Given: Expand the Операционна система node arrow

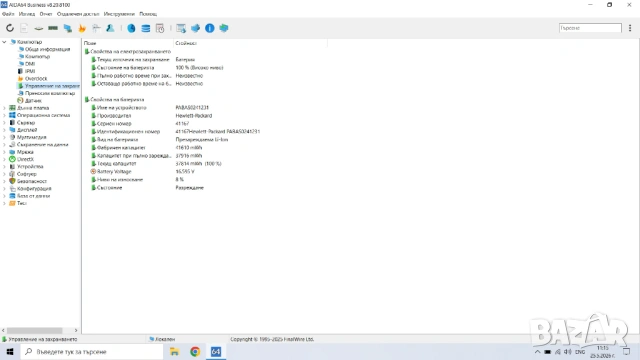Looking at the screenshot, I should pyautogui.click(x=4, y=115).
